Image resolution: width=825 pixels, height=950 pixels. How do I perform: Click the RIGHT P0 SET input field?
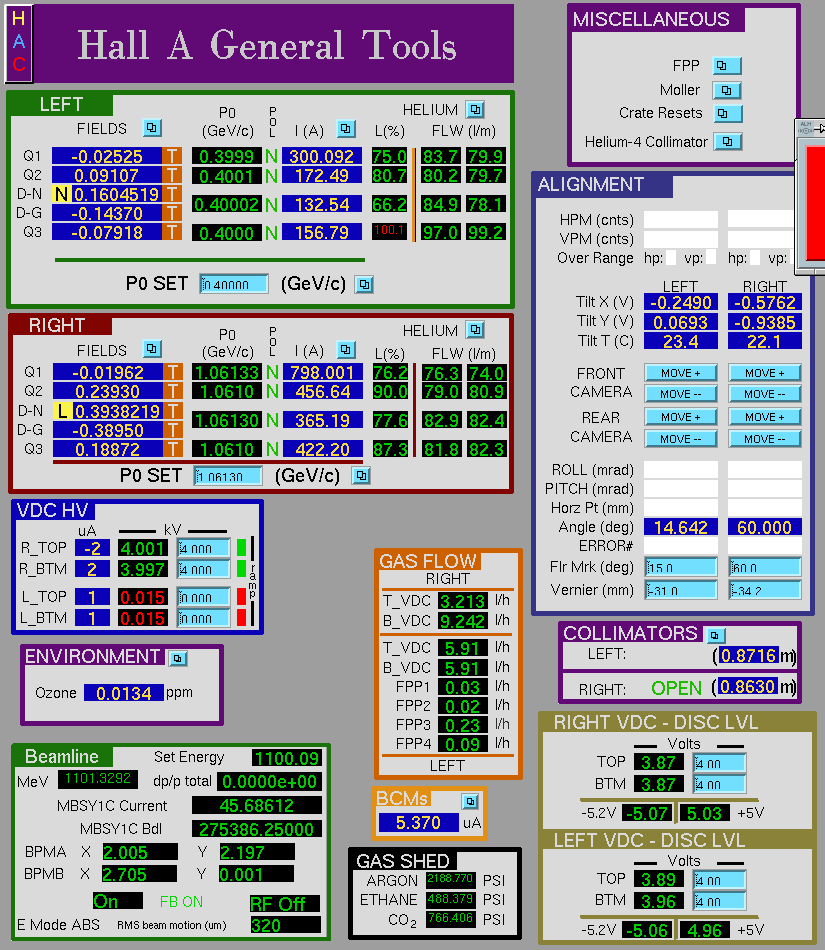[228, 476]
